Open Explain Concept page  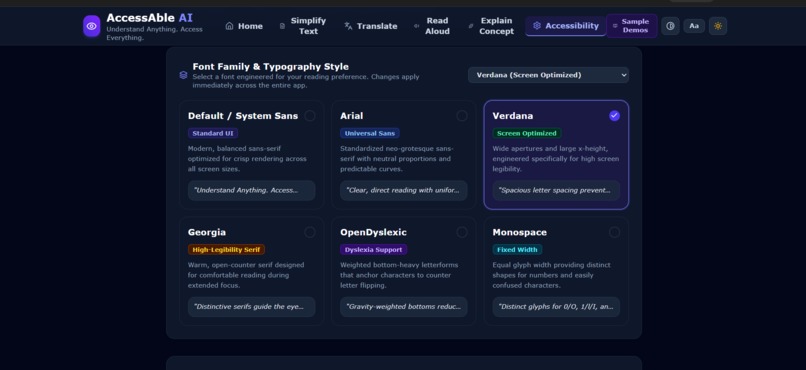pos(491,26)
